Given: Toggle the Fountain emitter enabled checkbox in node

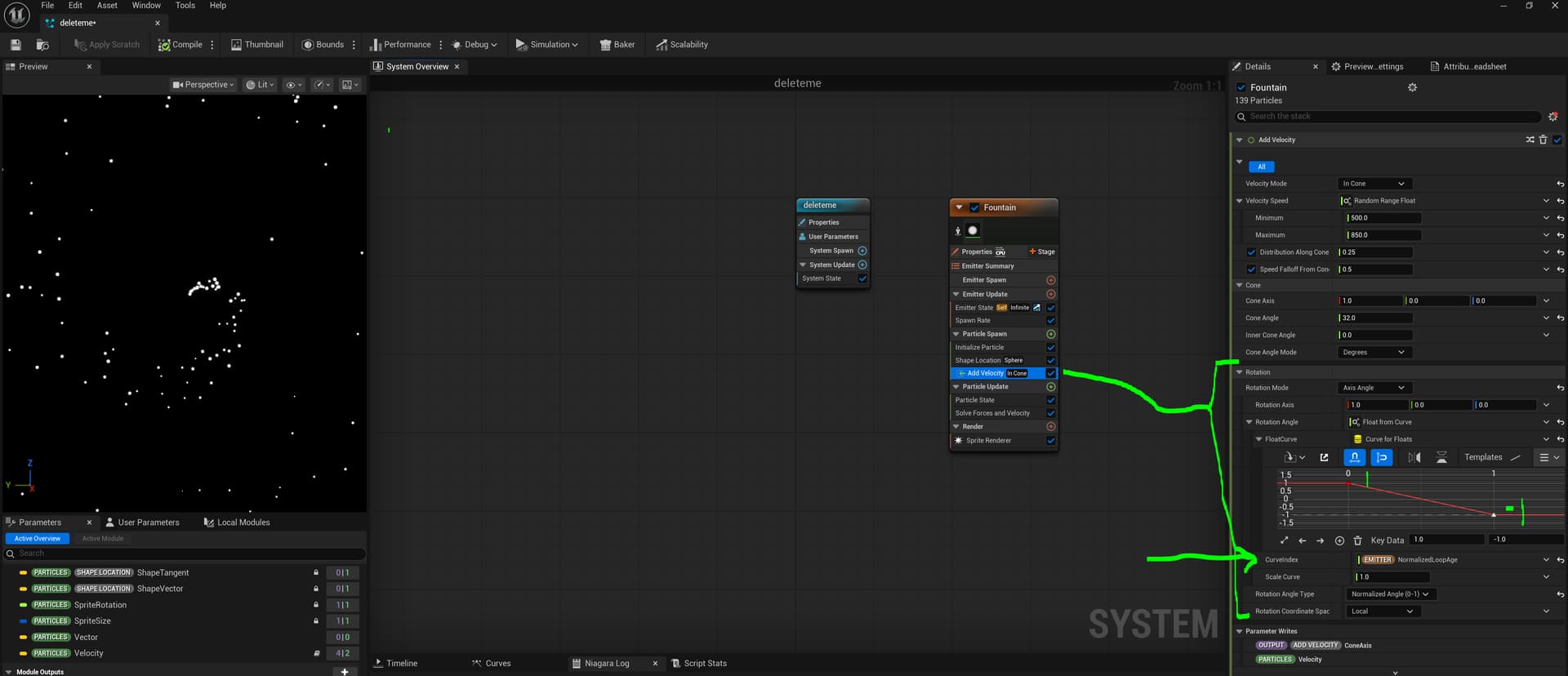Looking at the screenshot, I should (974, 207).
